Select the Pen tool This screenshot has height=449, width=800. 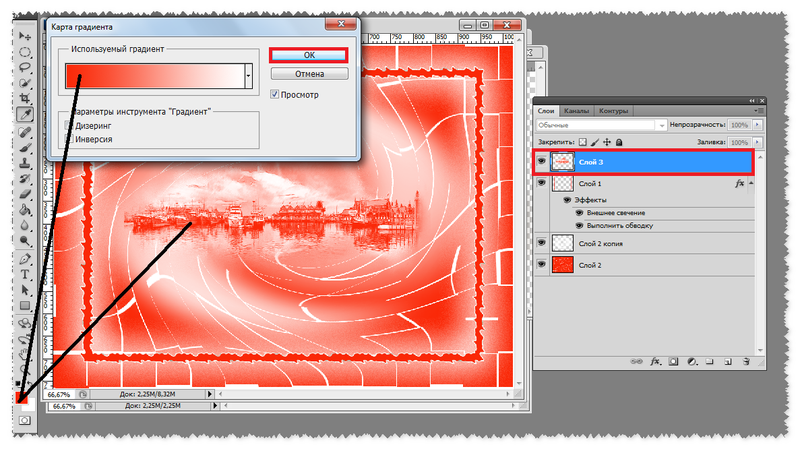(x=24, y=259)
